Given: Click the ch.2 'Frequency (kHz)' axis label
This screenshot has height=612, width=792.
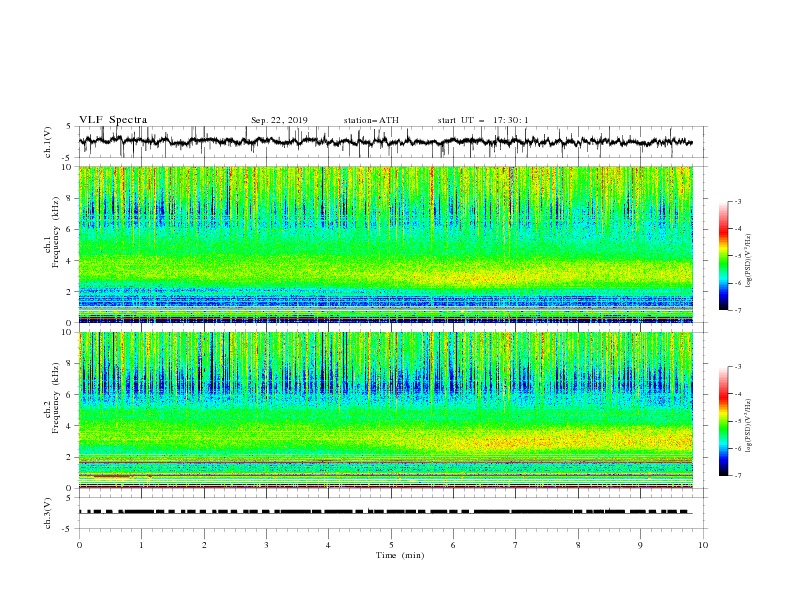Looking at the screenshot, I should coord(56,398).
